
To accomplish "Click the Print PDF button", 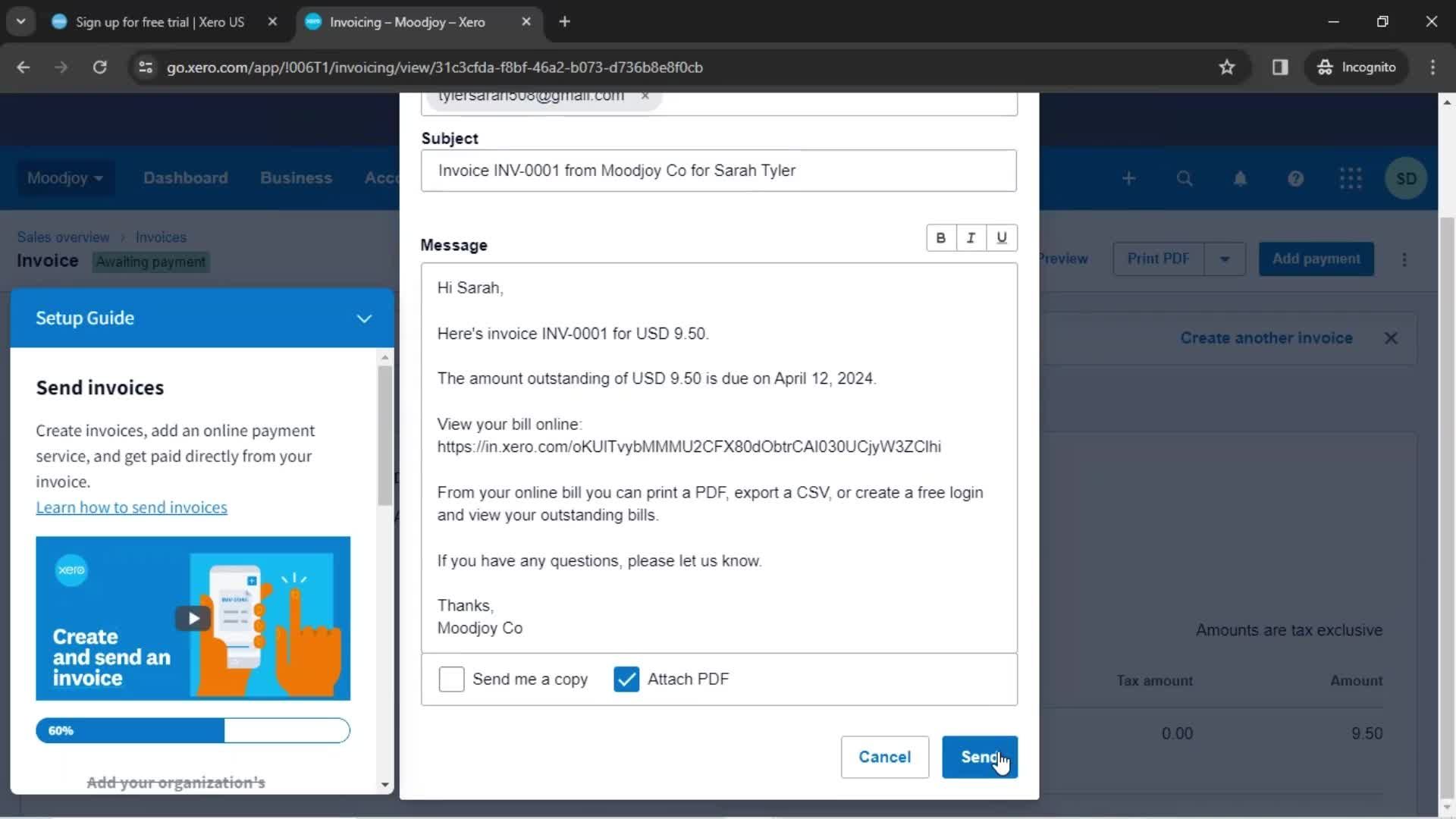I will click(x=1158, y=259).
